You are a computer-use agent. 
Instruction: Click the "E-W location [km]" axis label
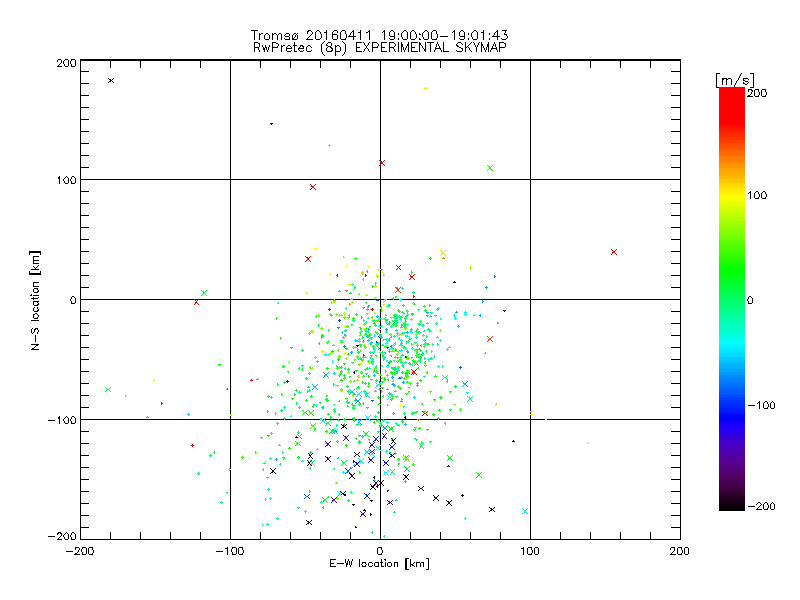(x=379, y=564)
